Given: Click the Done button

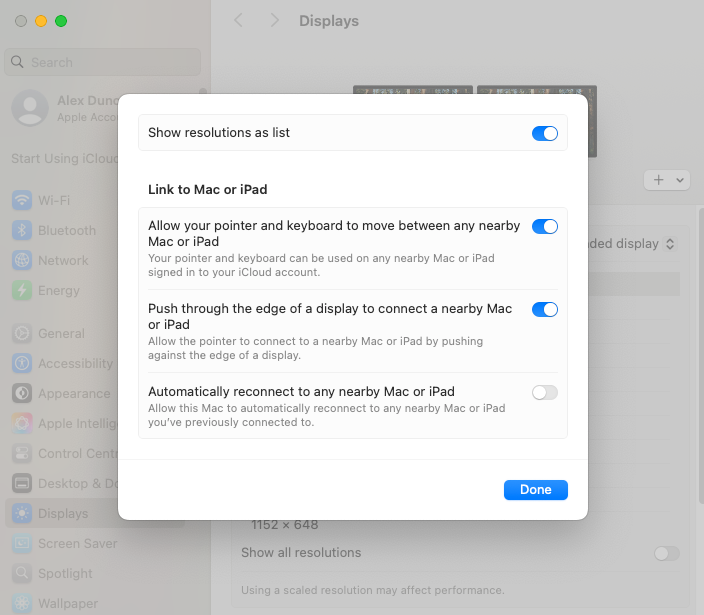Looking at the screenshot, I should coord(535,490).
